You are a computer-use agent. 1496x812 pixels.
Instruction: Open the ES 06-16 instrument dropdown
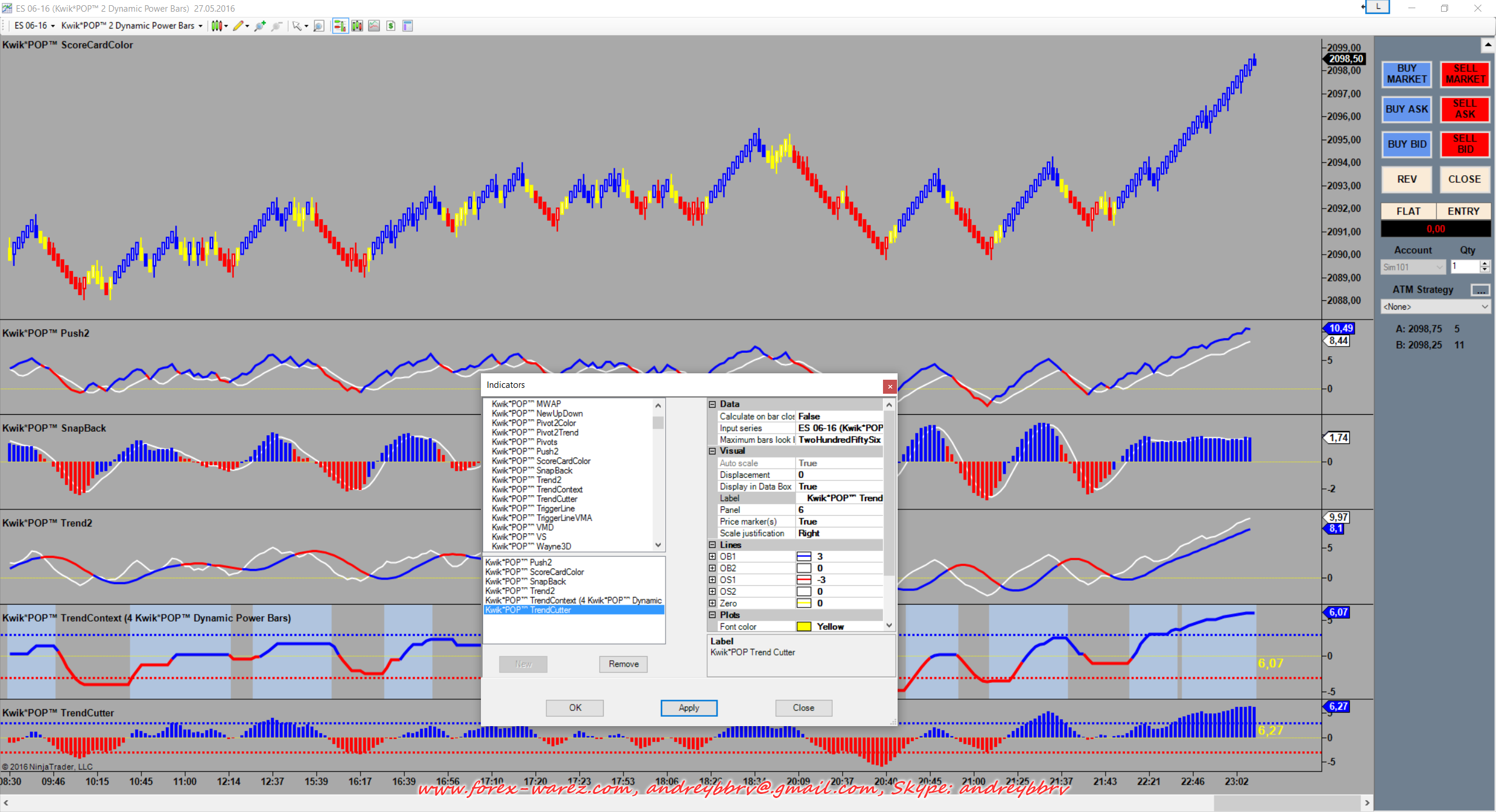(34, 26)
